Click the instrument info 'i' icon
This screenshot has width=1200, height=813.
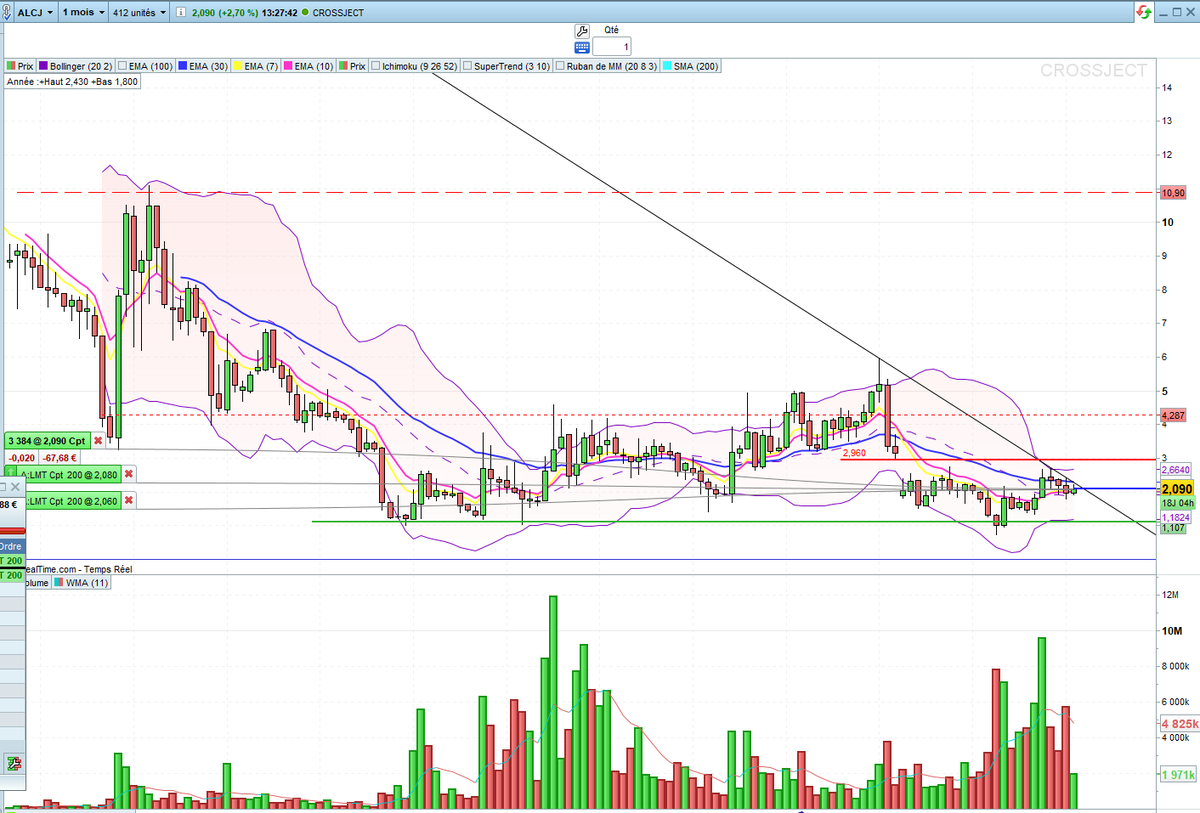pos(179,12)
